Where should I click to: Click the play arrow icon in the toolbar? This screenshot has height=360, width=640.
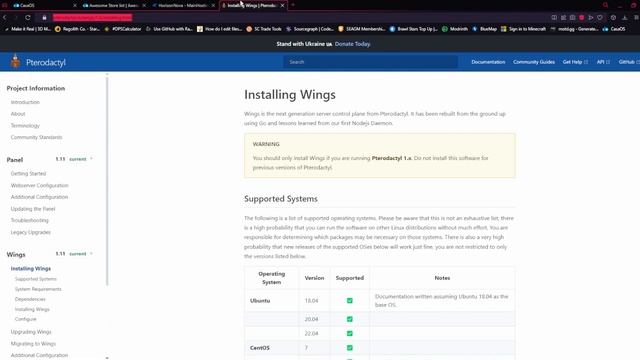591,18
